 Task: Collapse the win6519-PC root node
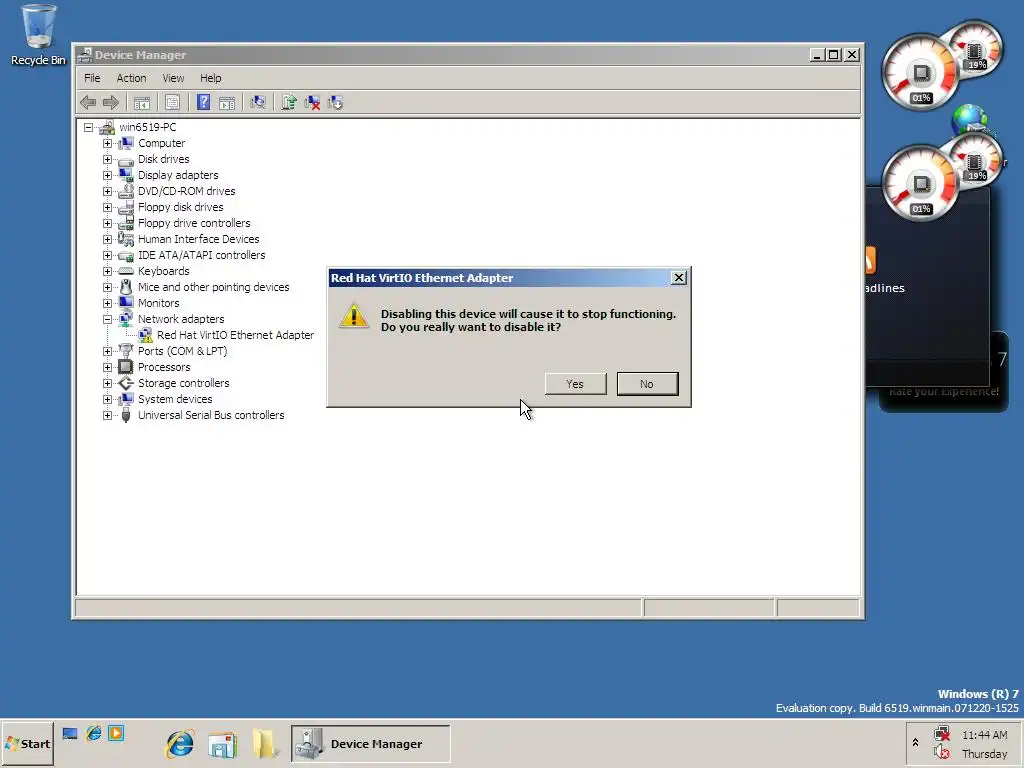88,127
